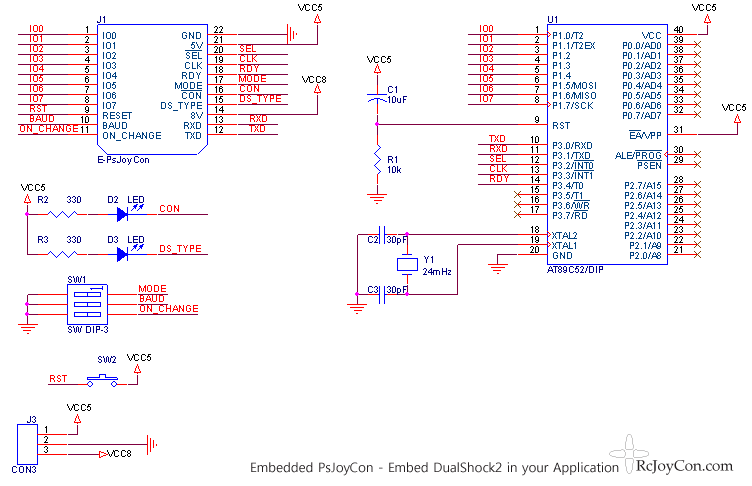Screen dimensions: 752x486
Task: Click the 10k resistor value
Action: pyautogui.click(x=394, y=170)
